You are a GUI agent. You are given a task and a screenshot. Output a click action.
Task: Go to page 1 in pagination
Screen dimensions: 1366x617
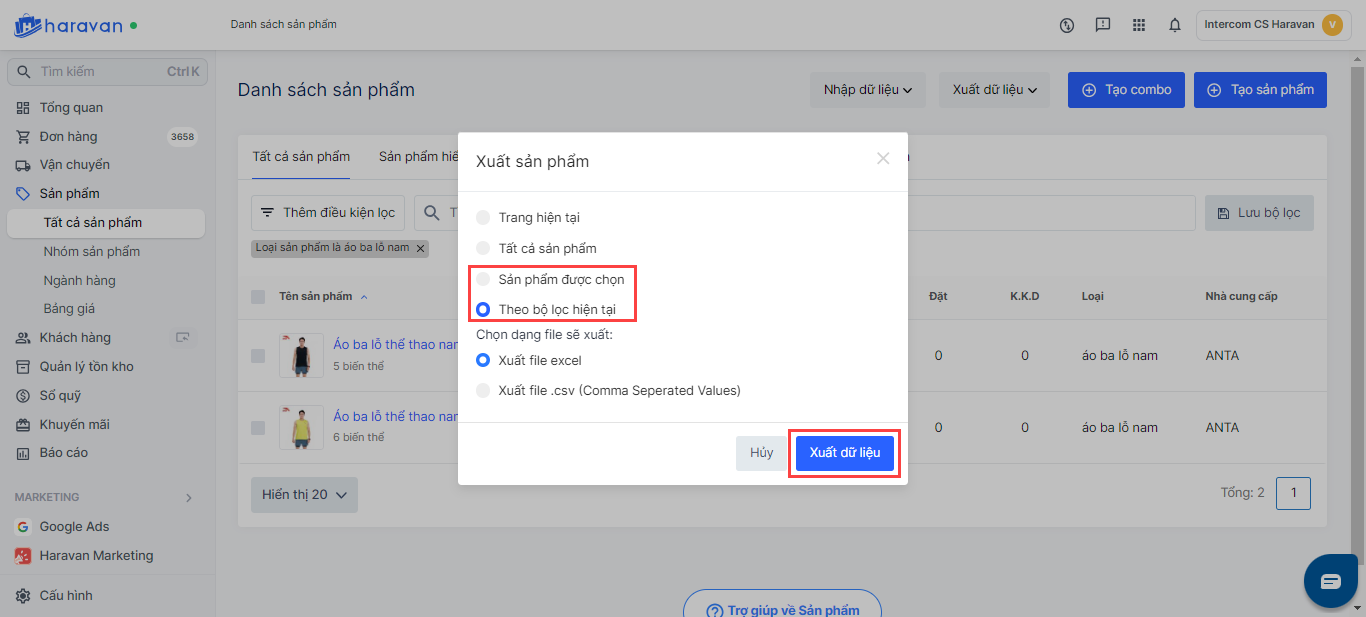[x=1294, y=493]
